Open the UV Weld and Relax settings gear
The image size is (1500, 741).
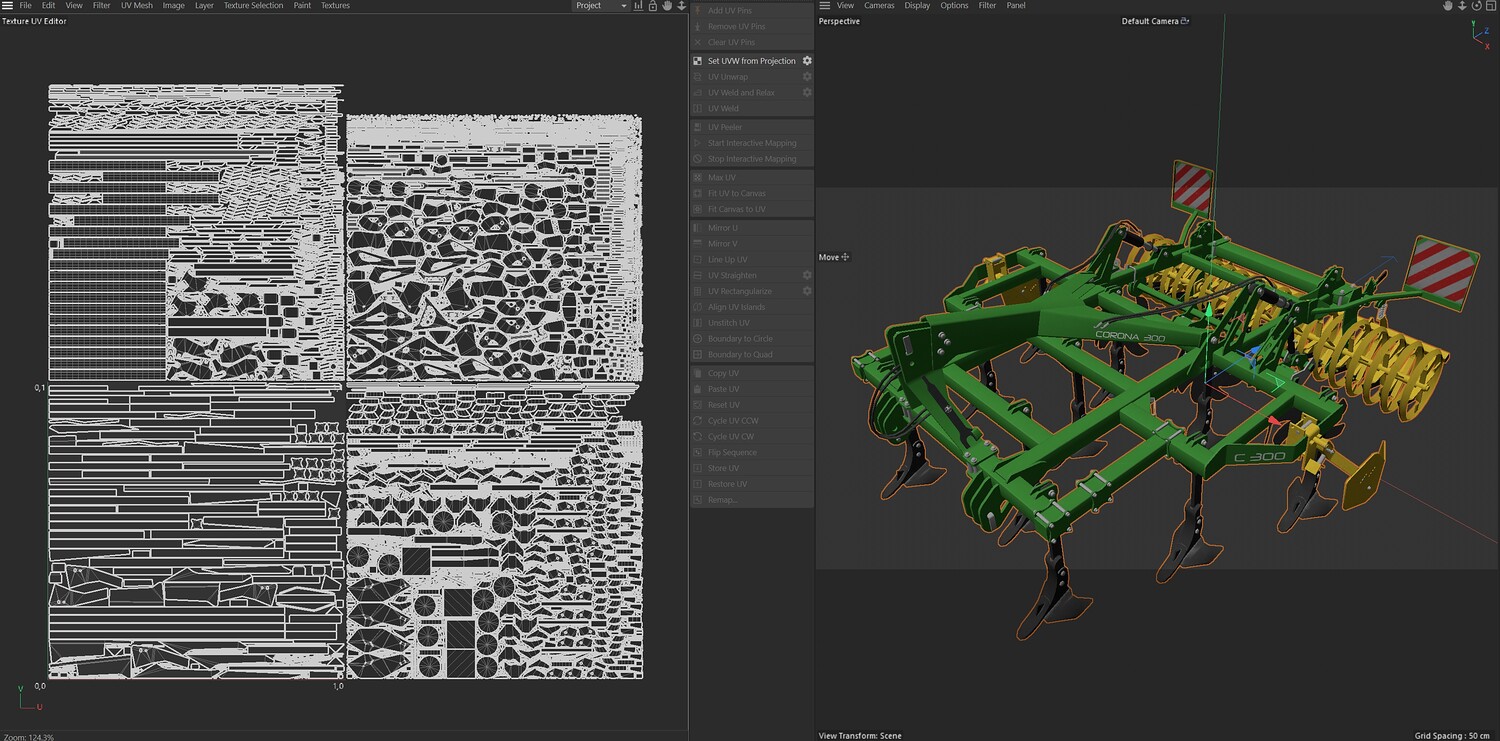[807, 92]
